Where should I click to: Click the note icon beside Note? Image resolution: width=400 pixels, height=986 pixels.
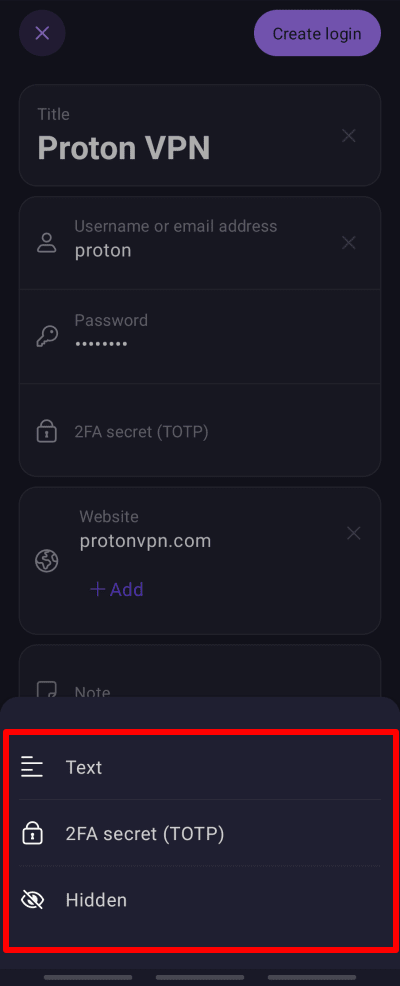[47, 689]
